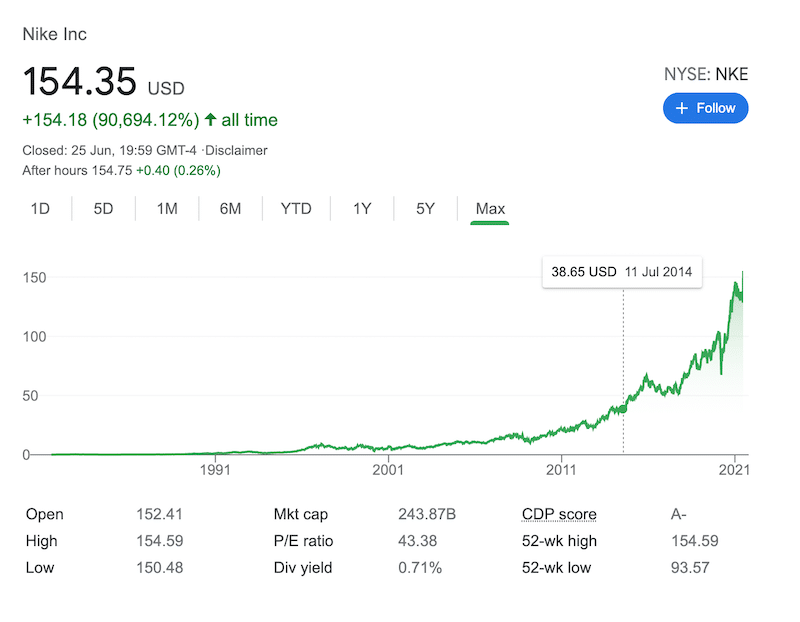Click the CDP score value A-
800x622 pixels.
coord(679,514)
